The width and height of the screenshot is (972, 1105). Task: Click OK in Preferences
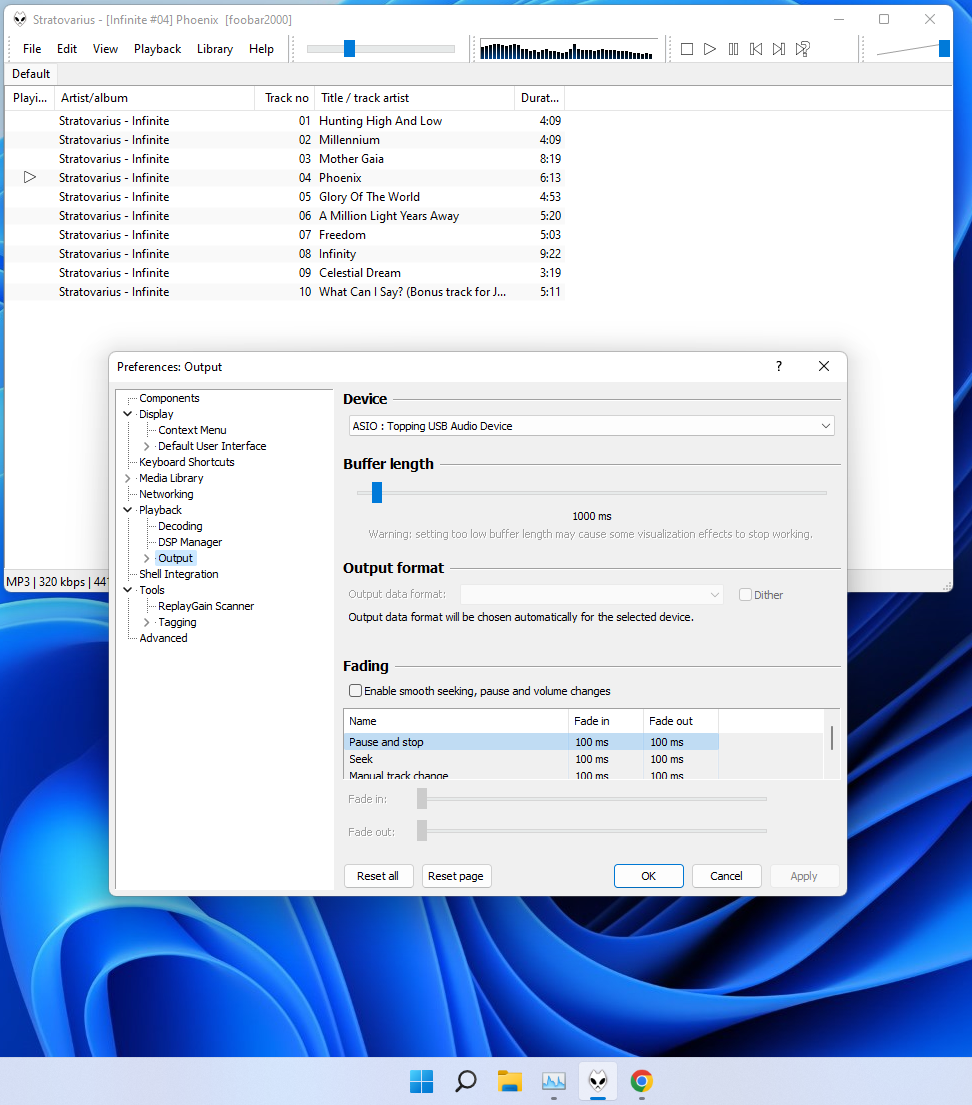point(648,876)
